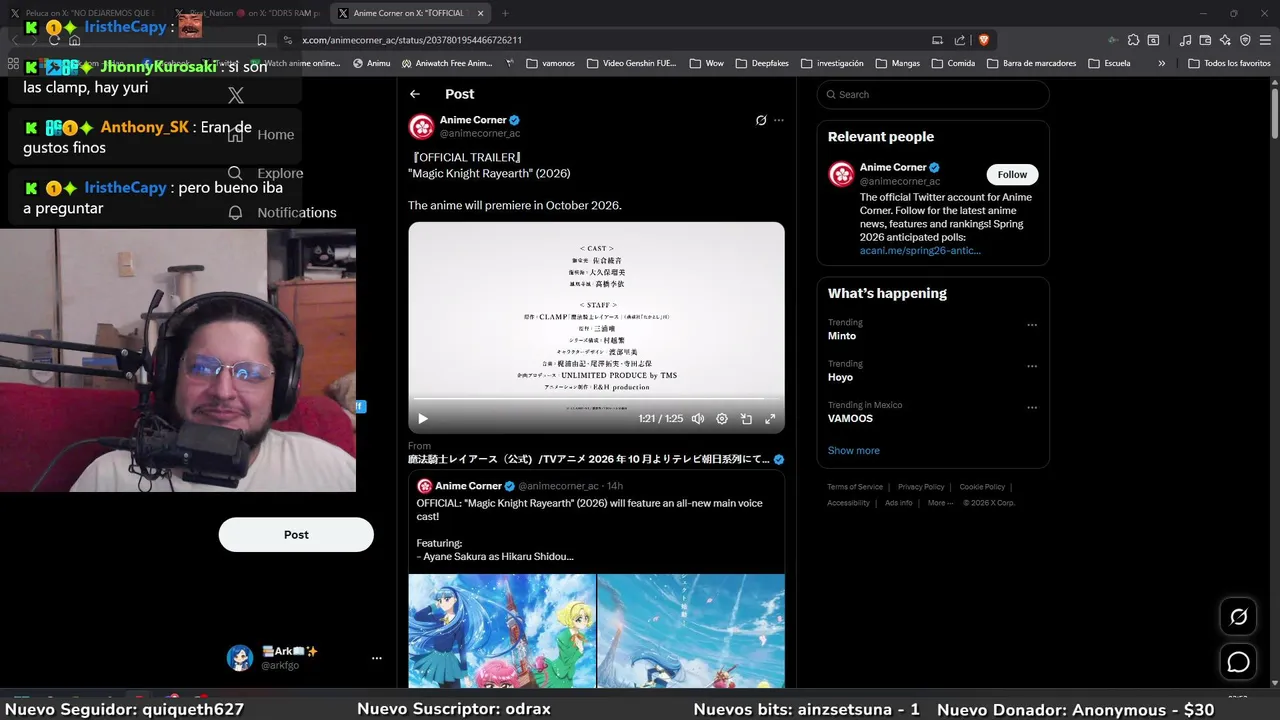The width and height of the screenshot is (1280, 720).
Task: Open a new browser tab
Action: point(505,13)
